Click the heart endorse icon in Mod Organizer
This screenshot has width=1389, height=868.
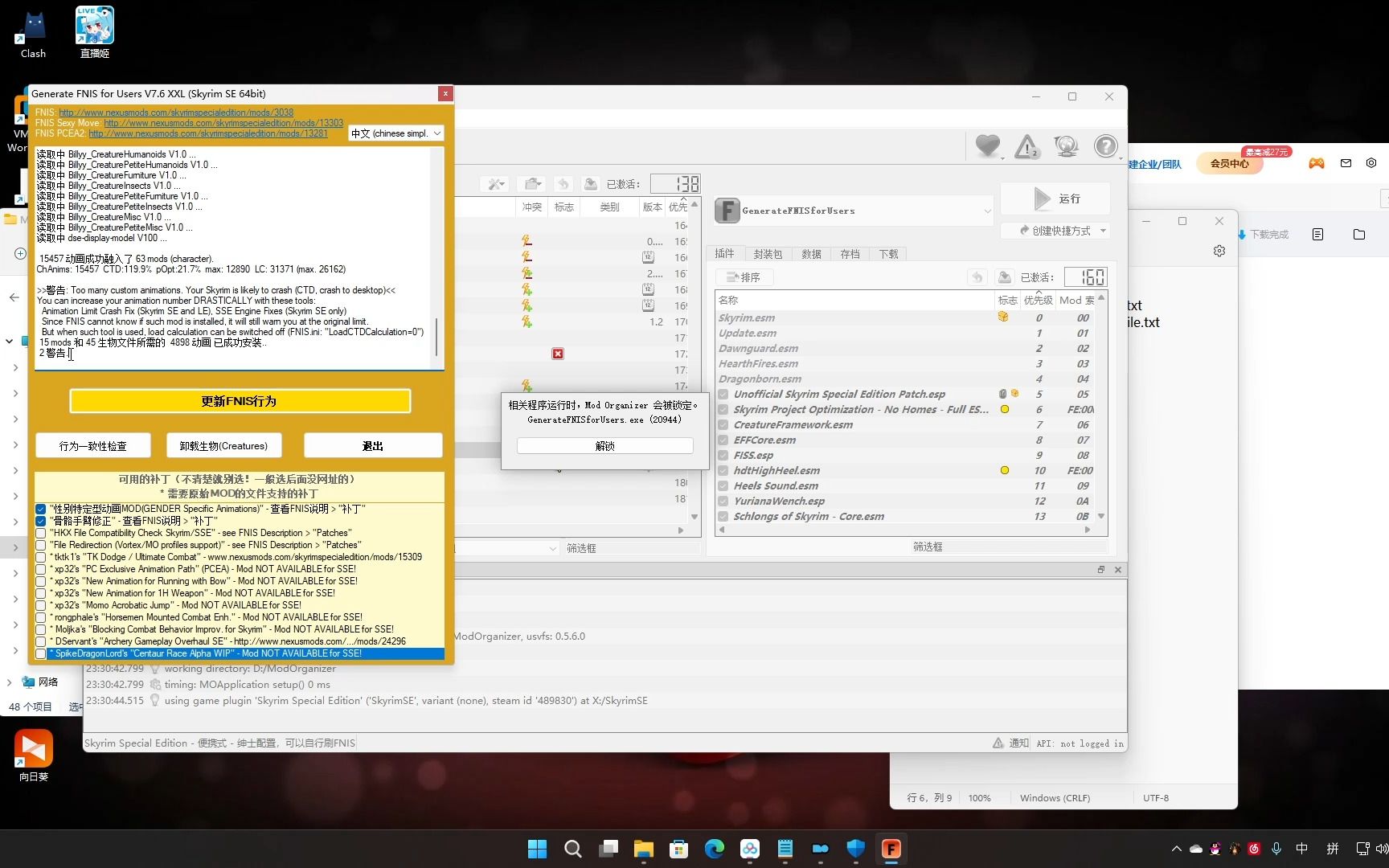tap(988, 146)
